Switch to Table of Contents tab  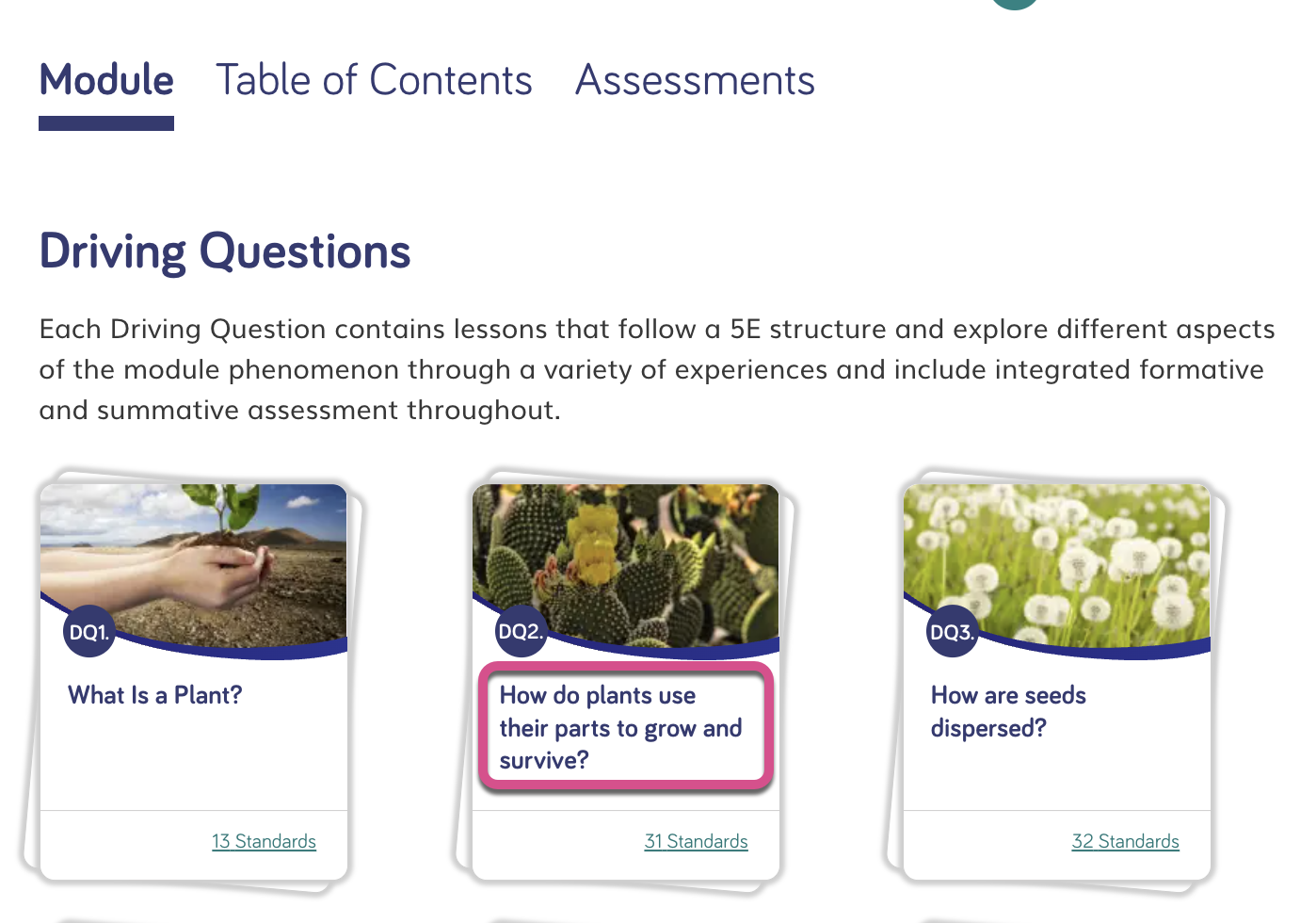(374, 81)
